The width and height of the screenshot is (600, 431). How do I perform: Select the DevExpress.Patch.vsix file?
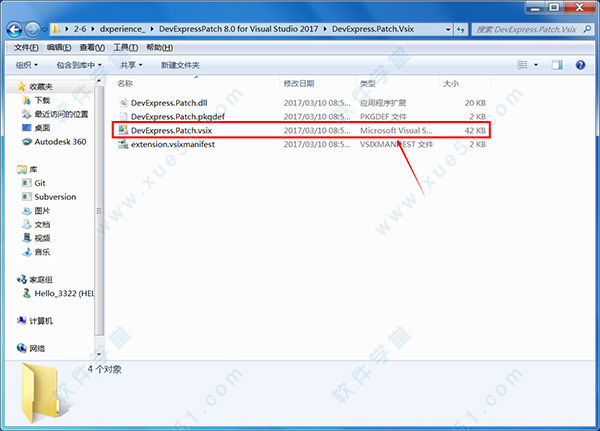click(x=171, y=130)
